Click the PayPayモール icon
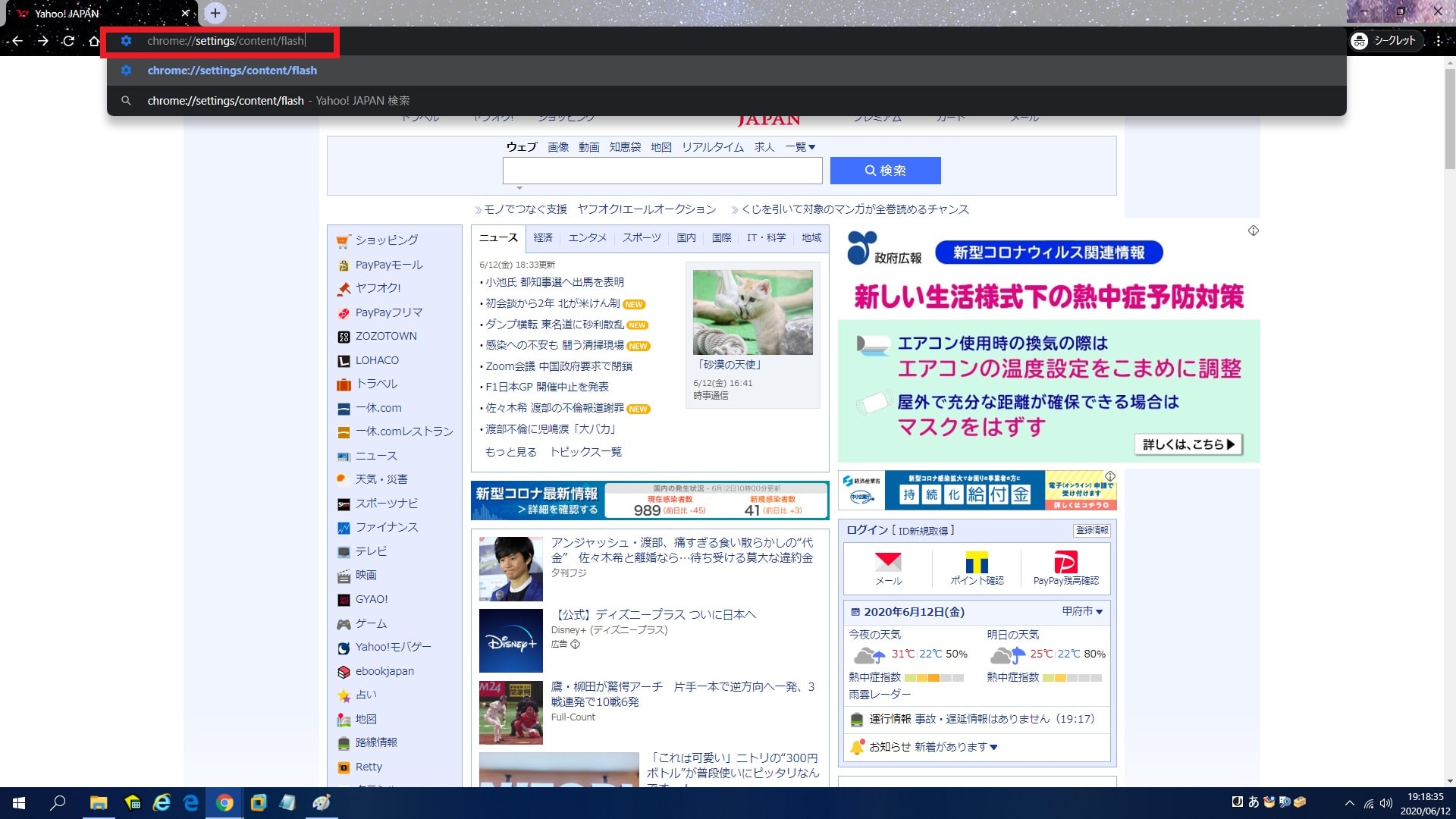The image size is (1456, 819). (344, 265)
